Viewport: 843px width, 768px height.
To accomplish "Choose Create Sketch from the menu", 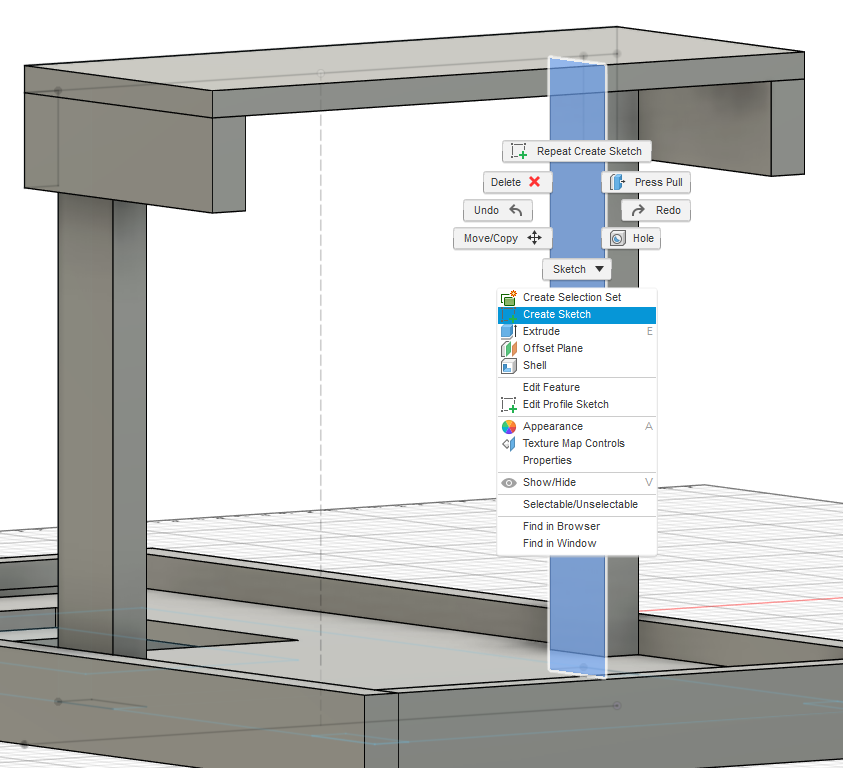I will [x=558, y=314].
